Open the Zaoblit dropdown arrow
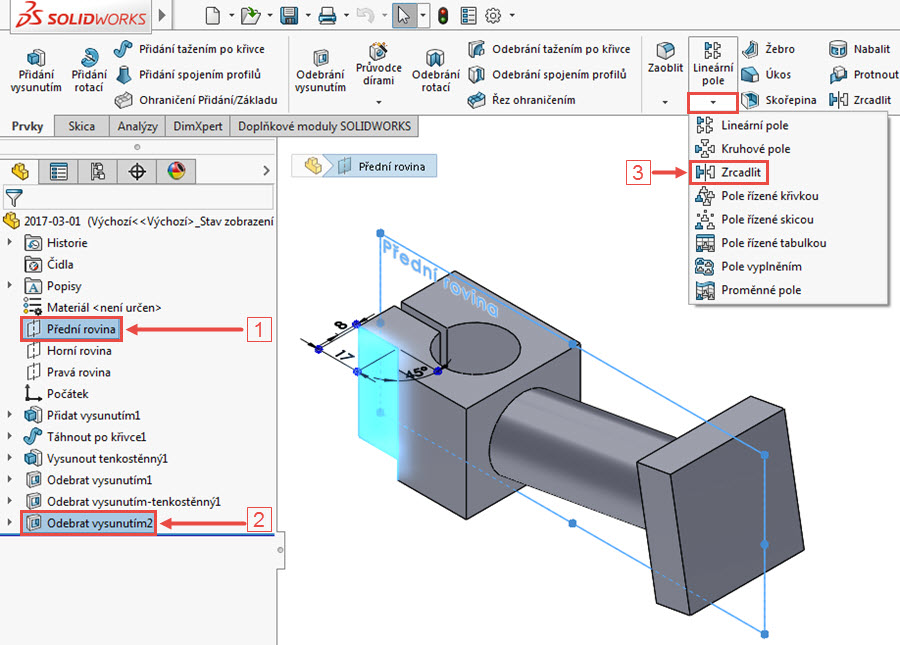This screenshot has width=900, height=645. click(665, 102)
